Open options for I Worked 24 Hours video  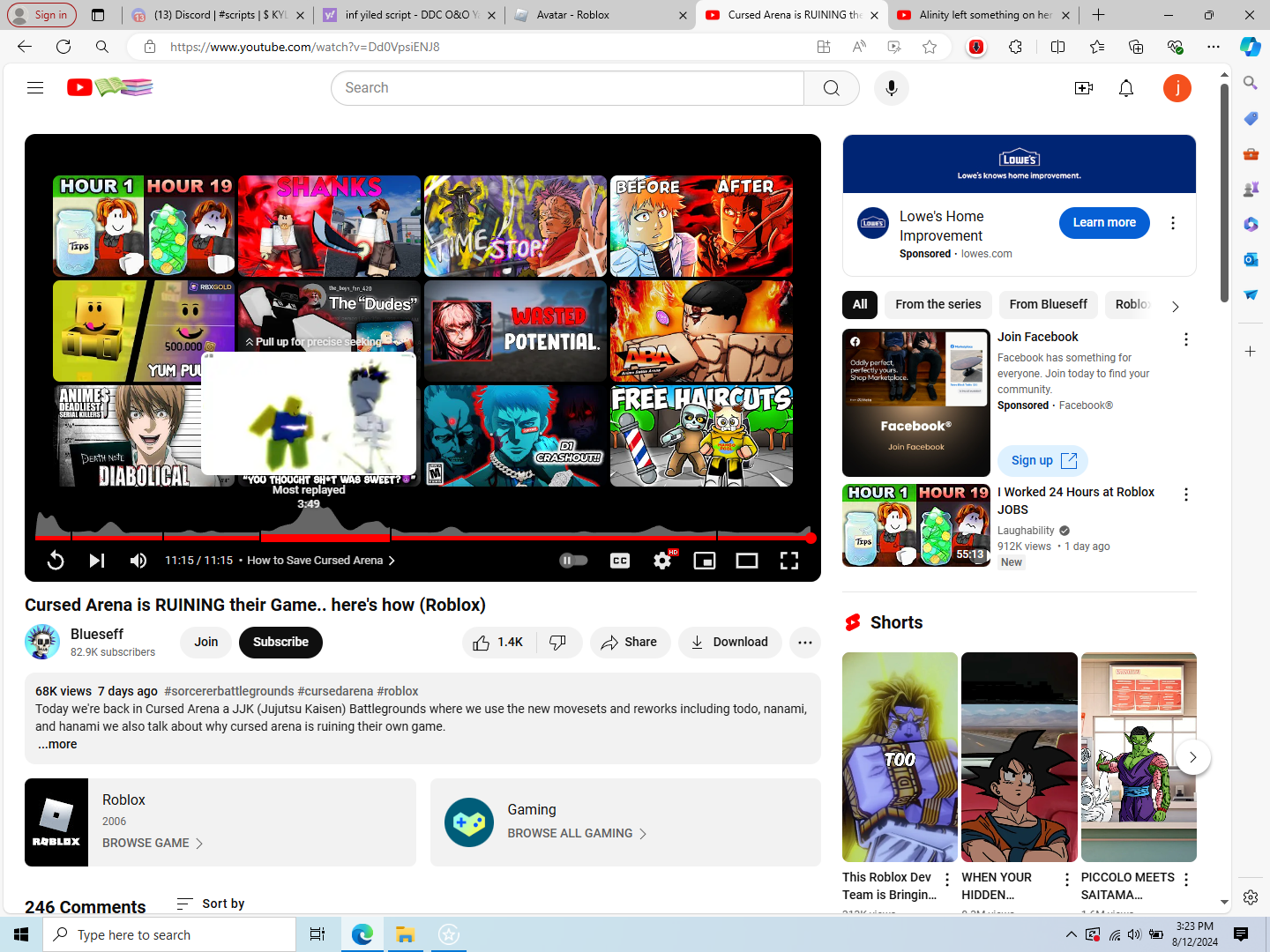click(x=1186, y=495)
